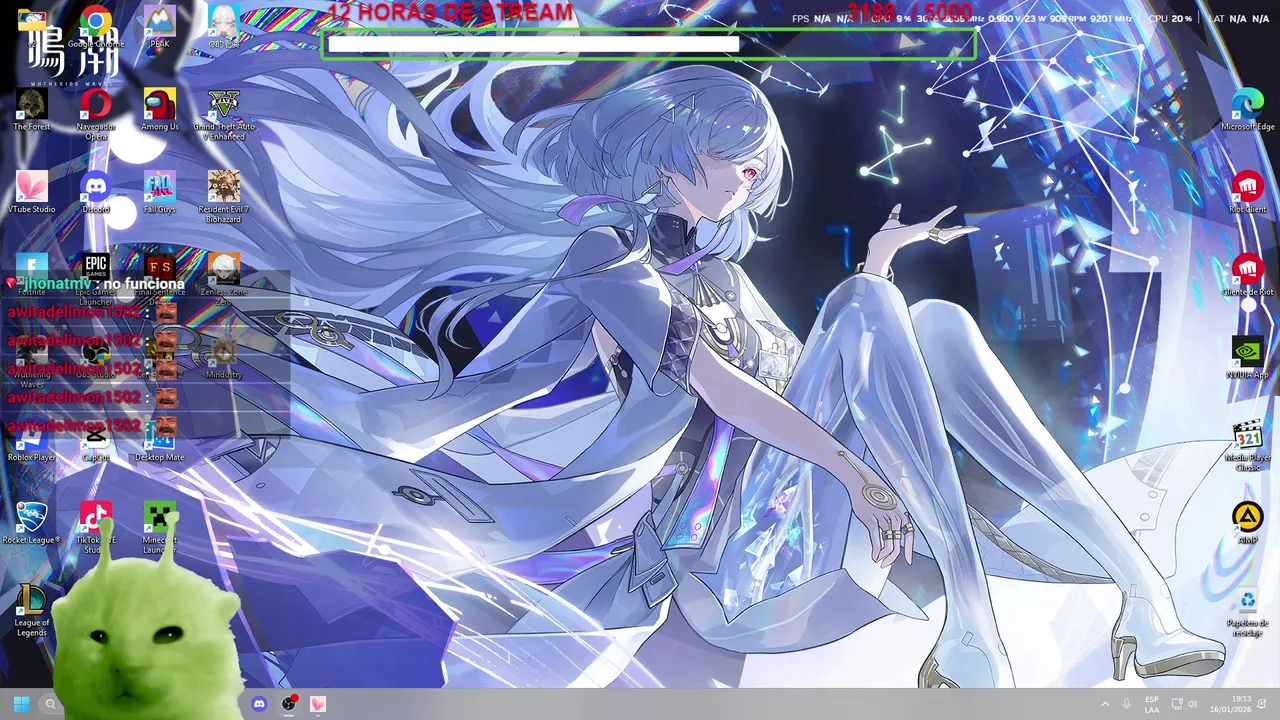Screen dimensions: 1280x720
Task: Switch to OBS Studio in taskbar
Action: pyautogui.click(x=289, y=704)
